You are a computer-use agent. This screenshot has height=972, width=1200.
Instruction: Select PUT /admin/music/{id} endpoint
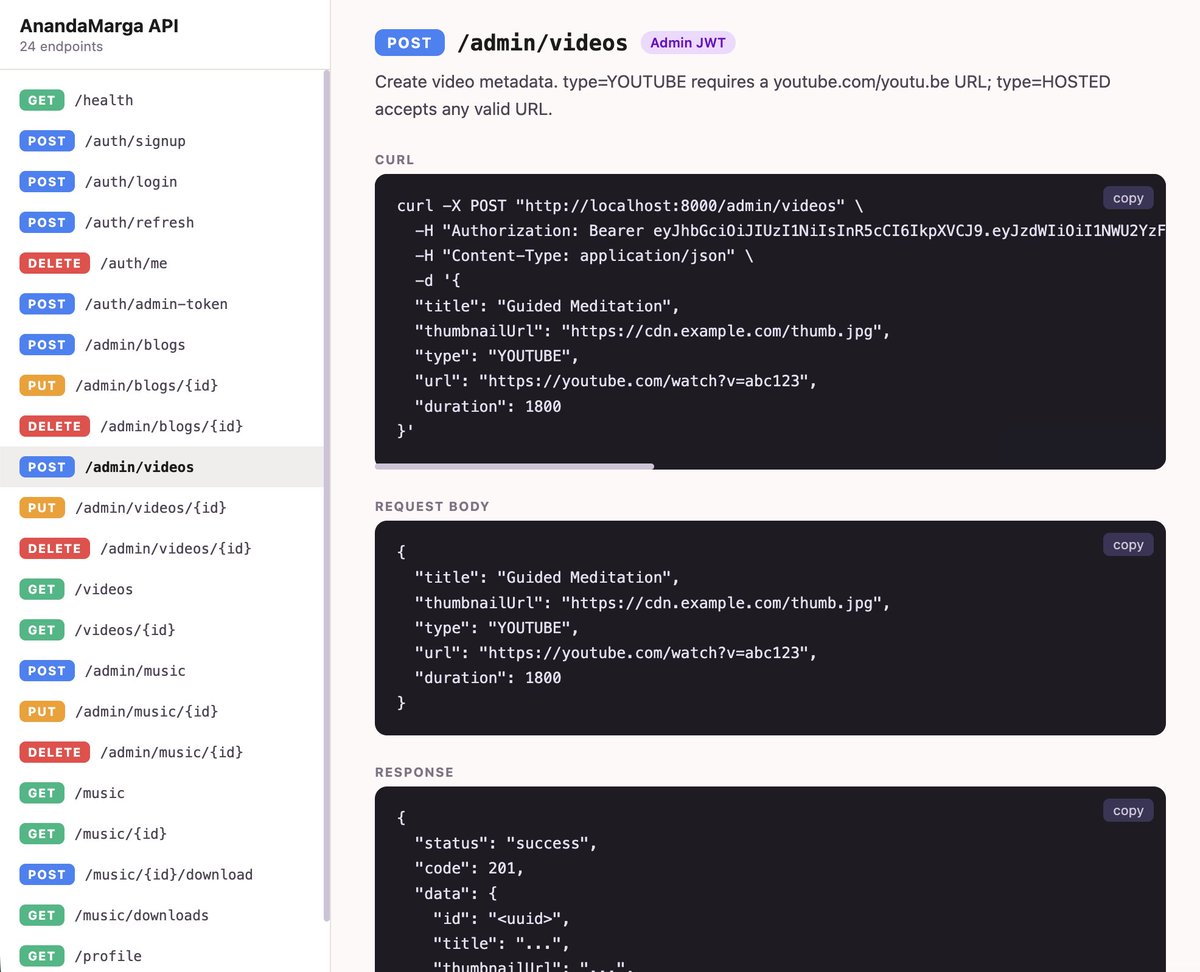(x=161, y=711)
